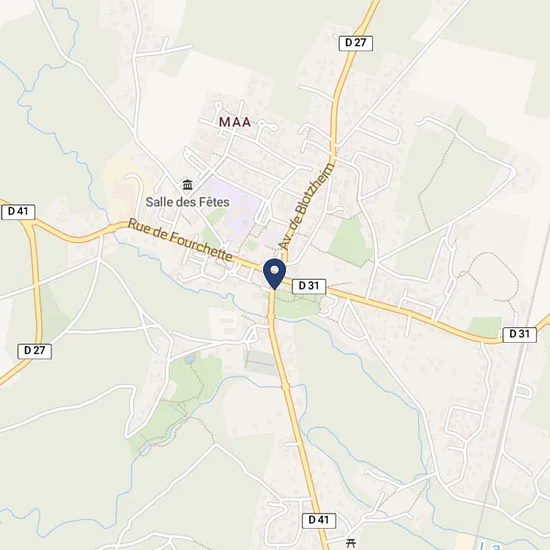550x550 pixels.
Task: Select the partial blue "La" water label
Action: (489, 545)
